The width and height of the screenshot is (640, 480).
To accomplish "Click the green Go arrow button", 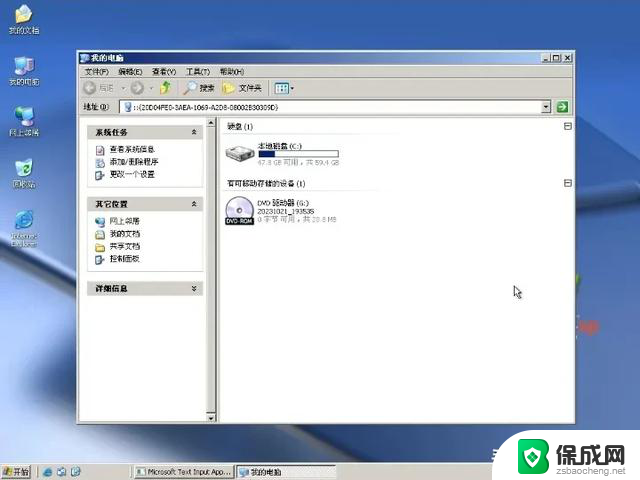I will 562,107.
